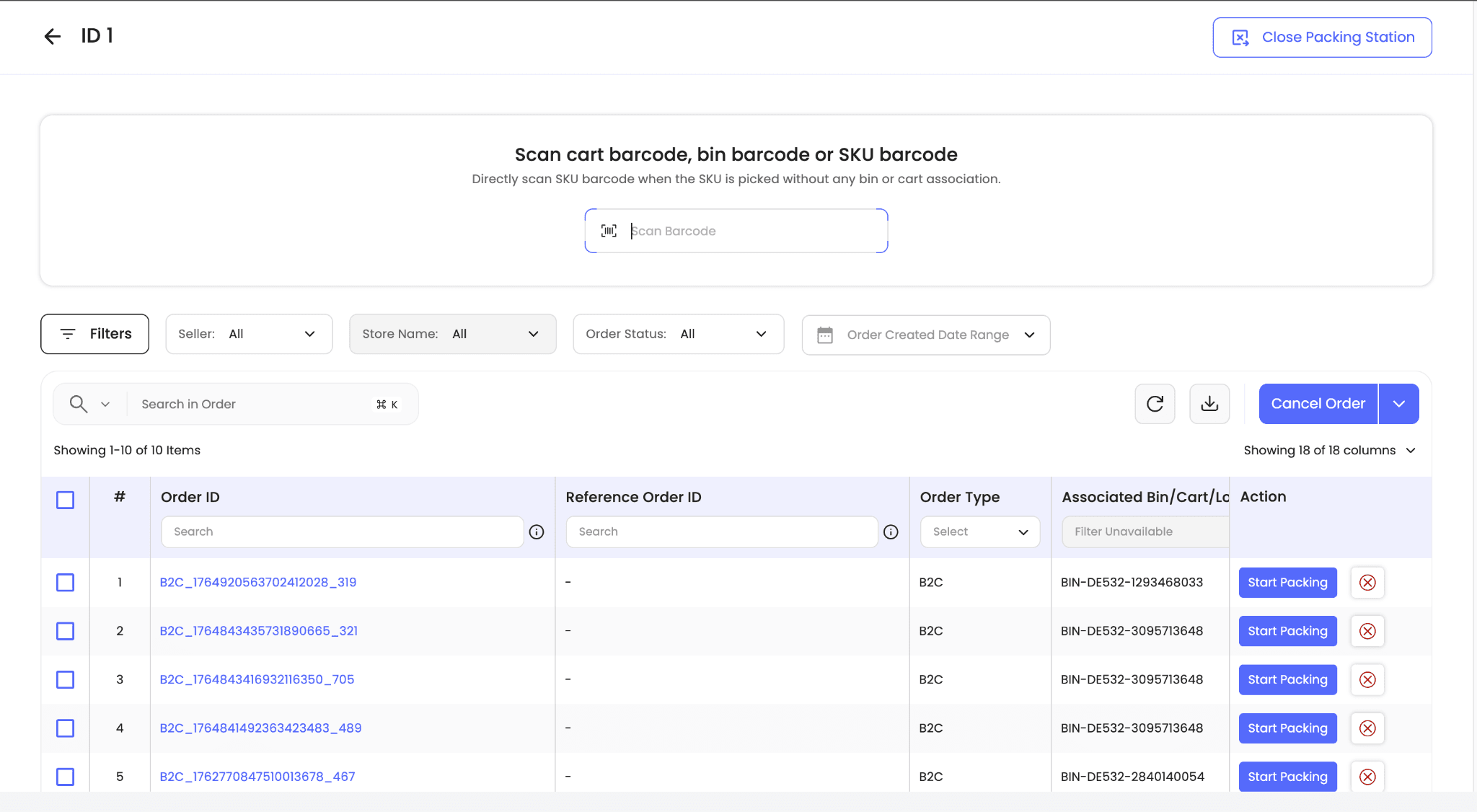The height and width of the screenshot is (812, 1477).
Task: Check the checkbox for row 4
Action: 65,728
